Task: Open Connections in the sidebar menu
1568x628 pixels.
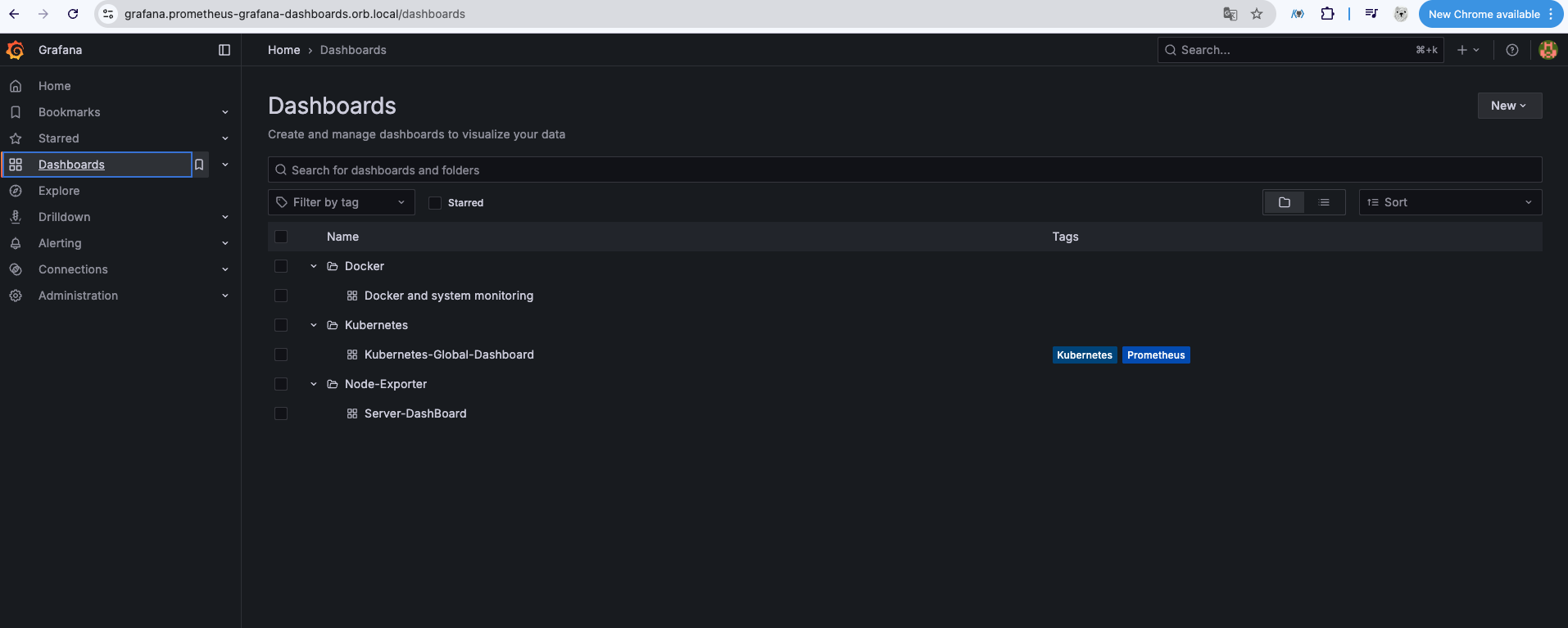Action: 73,269
